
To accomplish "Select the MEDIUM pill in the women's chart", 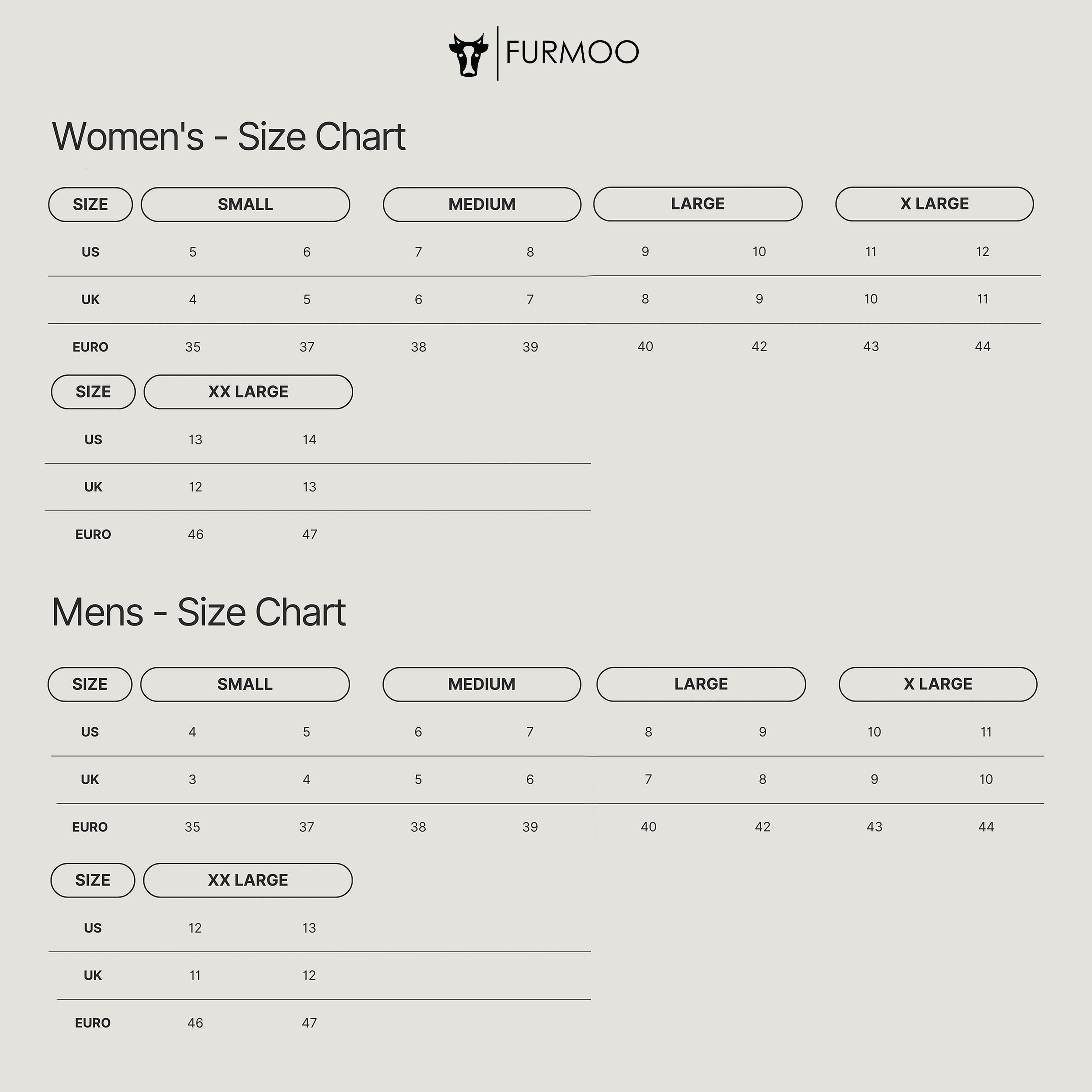I will (481, 204).
